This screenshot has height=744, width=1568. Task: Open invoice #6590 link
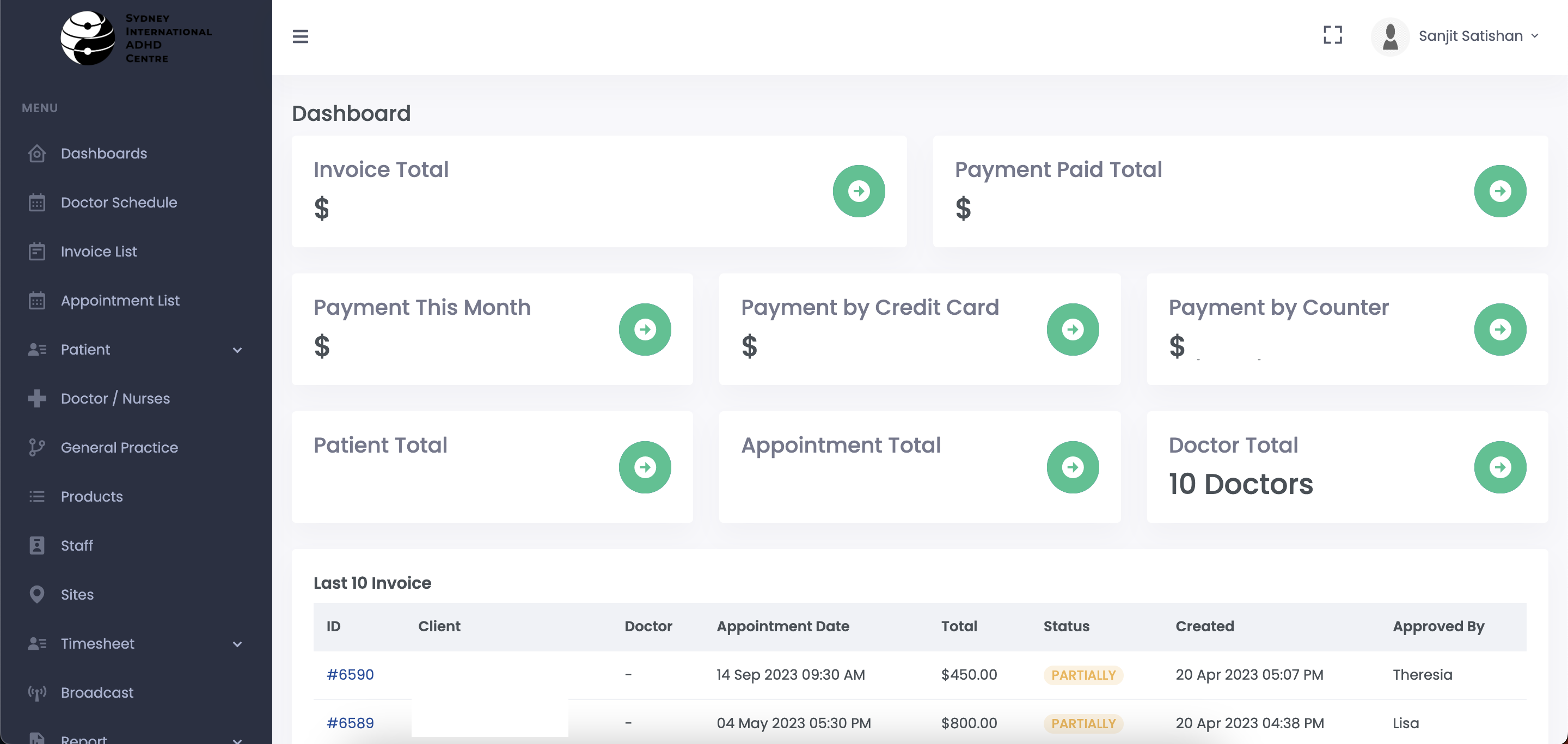coord(350,675)
